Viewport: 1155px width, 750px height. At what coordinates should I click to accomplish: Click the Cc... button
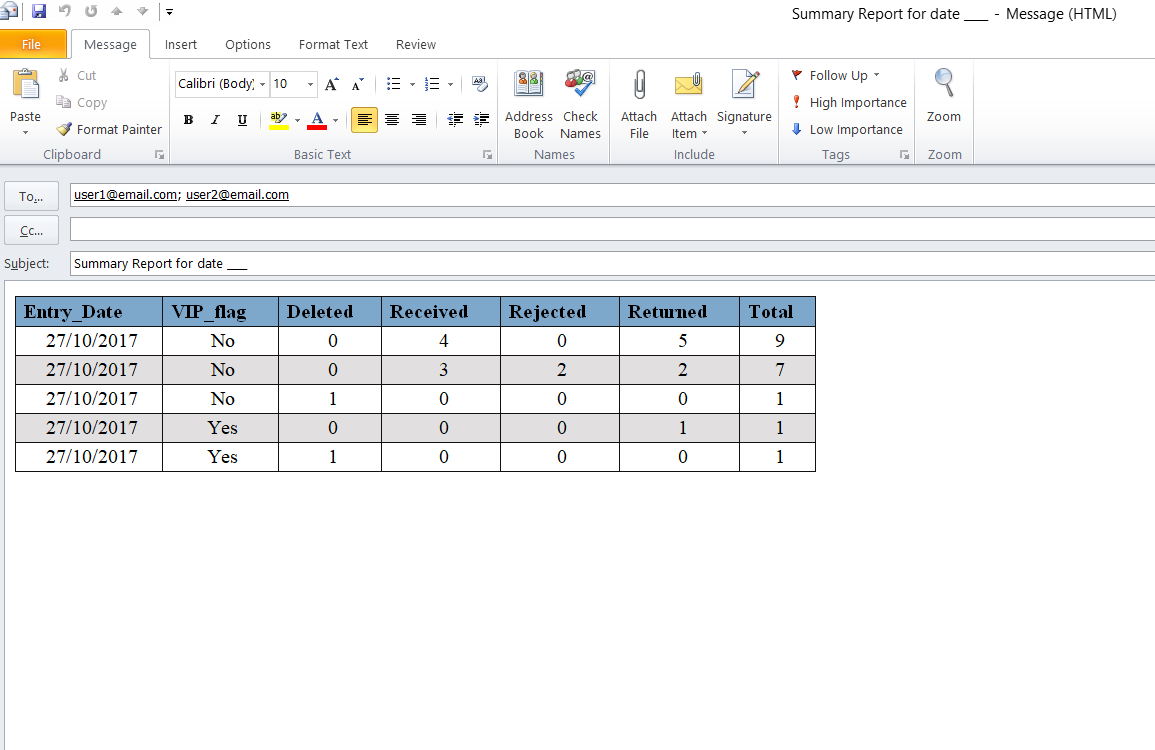31,231
